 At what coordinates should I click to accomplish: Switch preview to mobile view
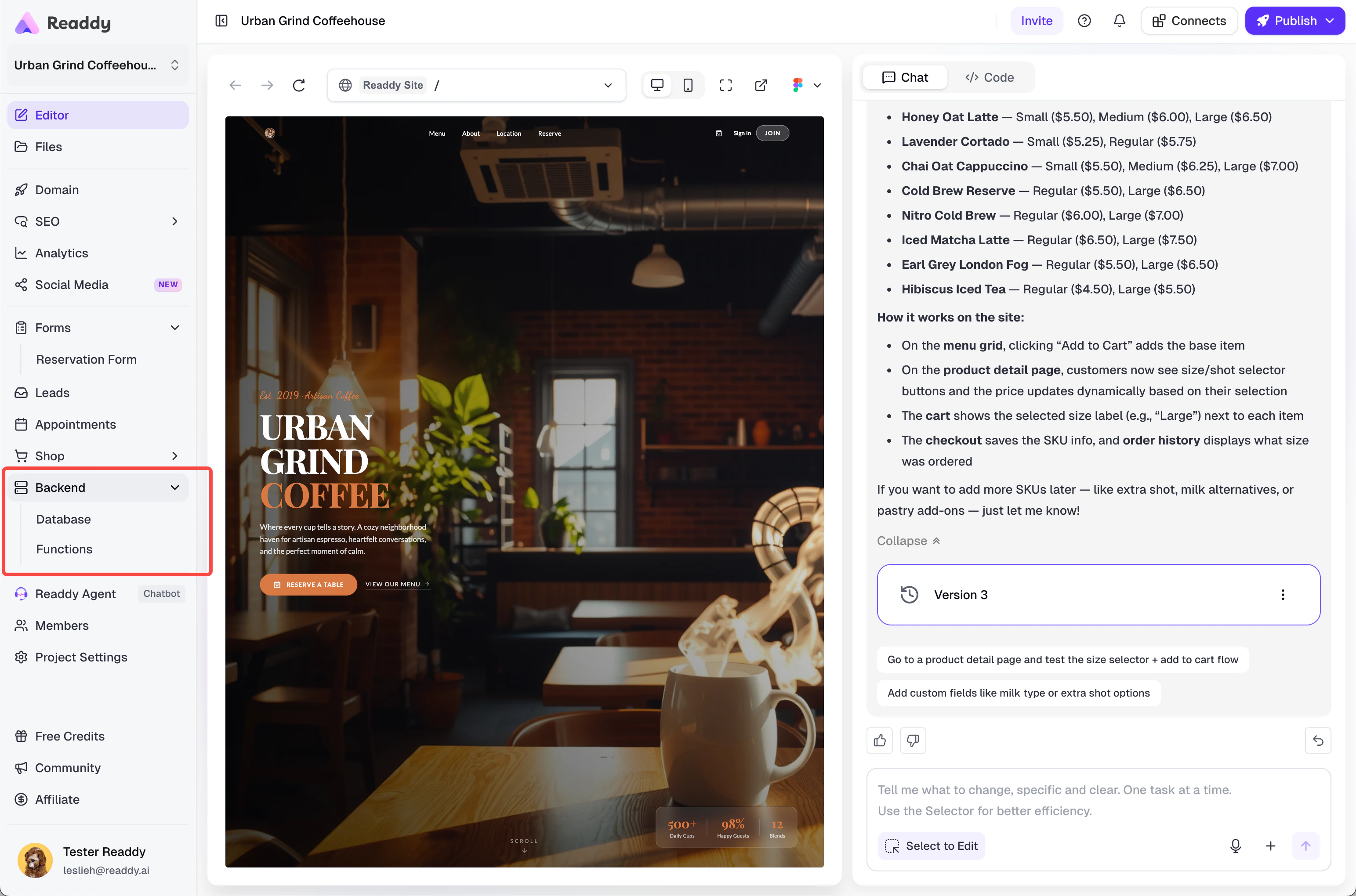(688, 85)
